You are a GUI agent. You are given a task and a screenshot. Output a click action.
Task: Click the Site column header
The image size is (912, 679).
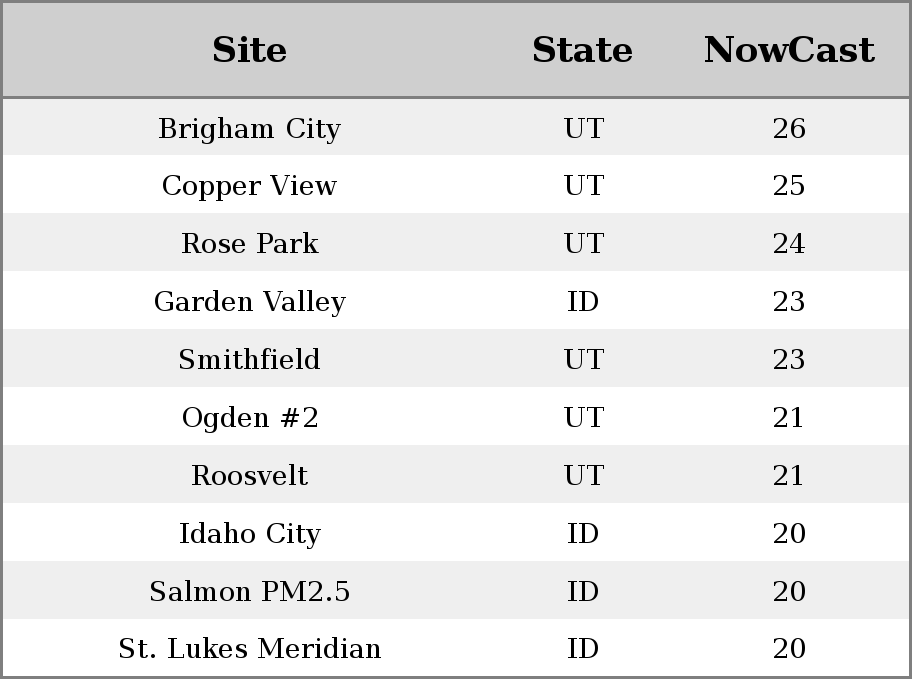pyautogui.click(x=250, y=49)
